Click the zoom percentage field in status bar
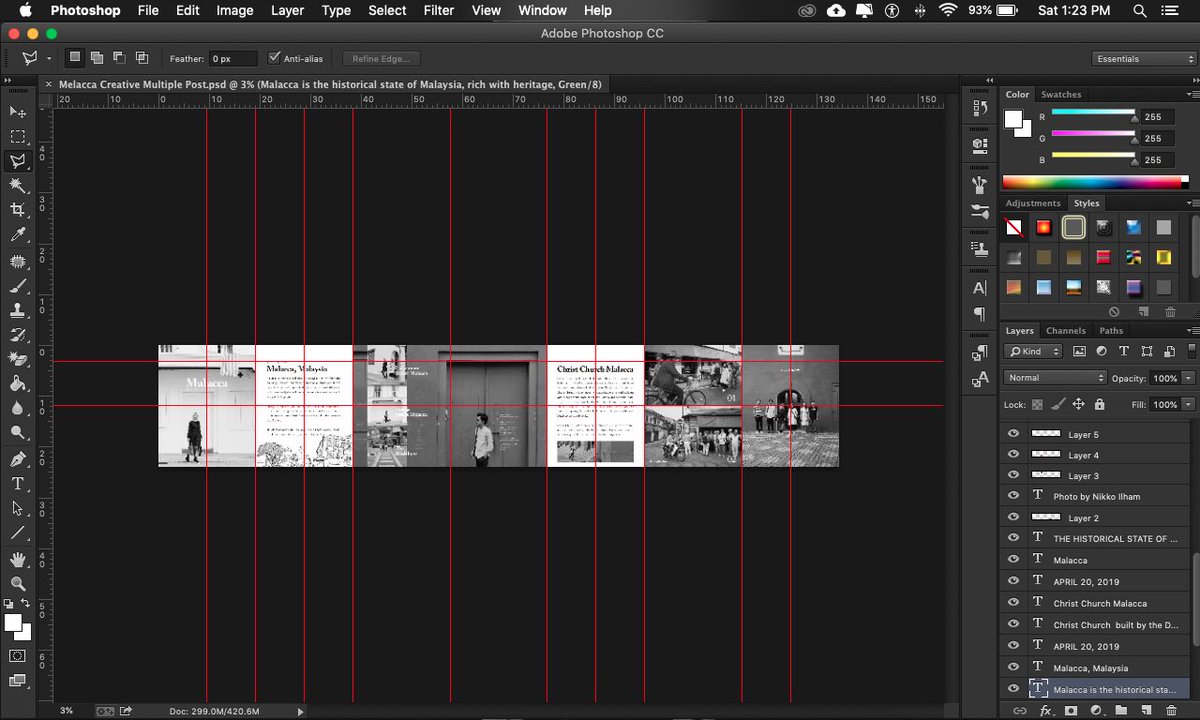1200x720 pixels. click(x=67, y=711)
